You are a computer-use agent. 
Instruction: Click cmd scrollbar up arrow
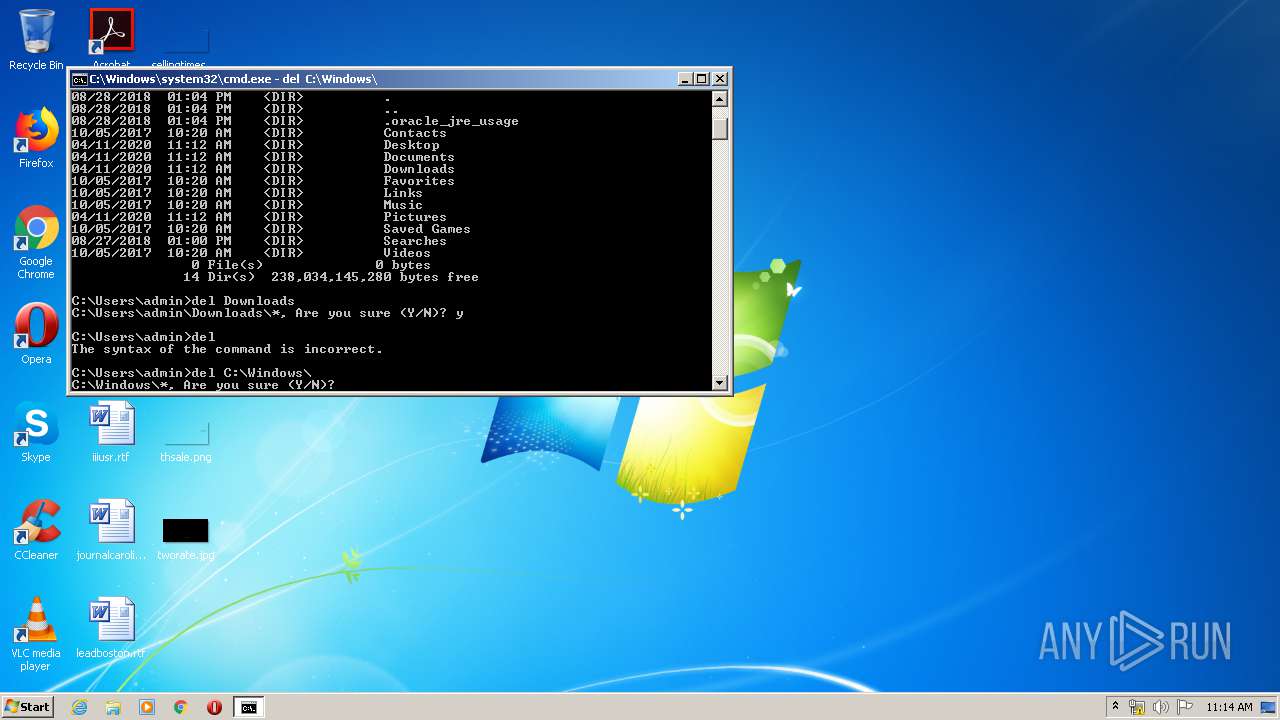719,99
